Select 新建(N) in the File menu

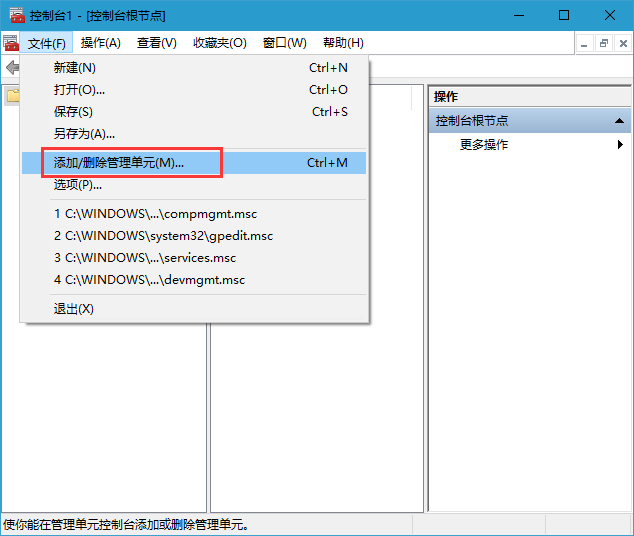tap(75, 68)
